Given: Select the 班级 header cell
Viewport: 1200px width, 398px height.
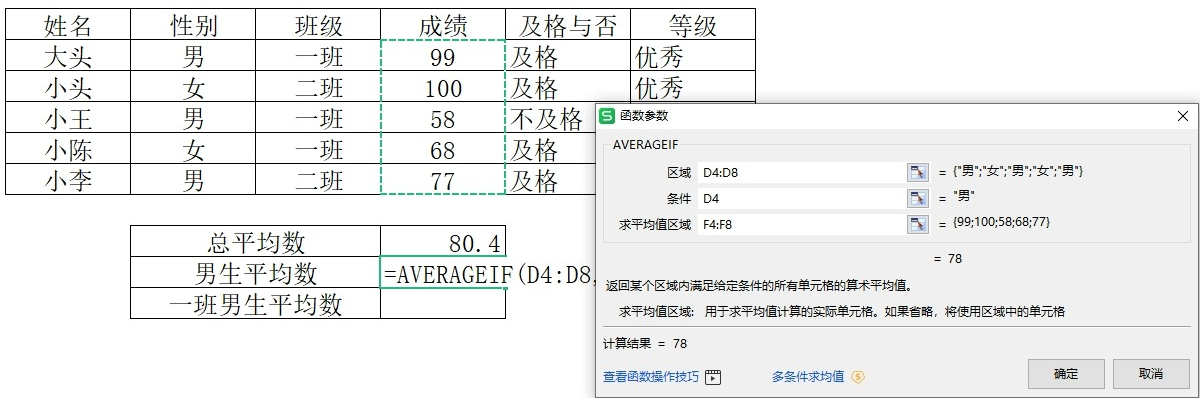Looking at the screenshot, I should pyautogui.click(x=318, y=25).
